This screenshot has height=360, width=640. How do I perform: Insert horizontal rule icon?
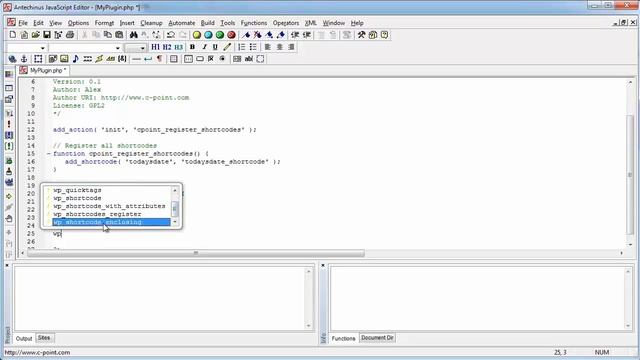(x=136, y=59)
